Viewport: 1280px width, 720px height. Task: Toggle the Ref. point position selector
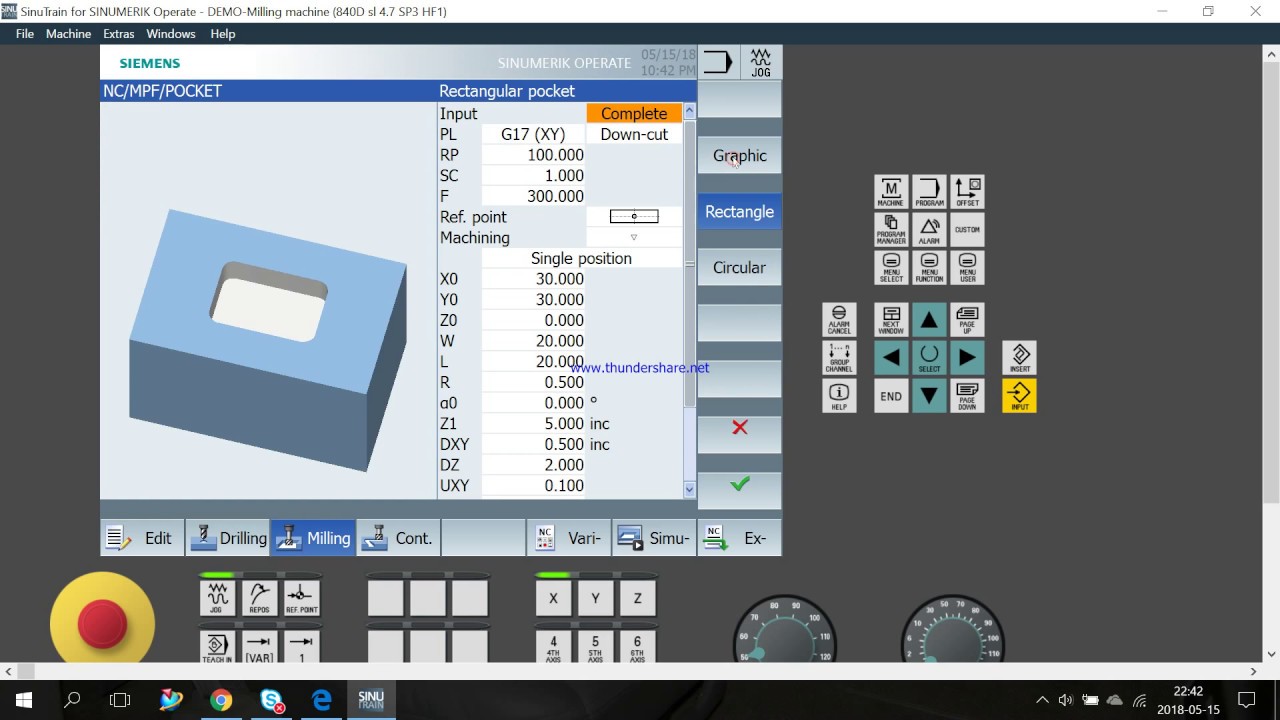pos(634,217)
